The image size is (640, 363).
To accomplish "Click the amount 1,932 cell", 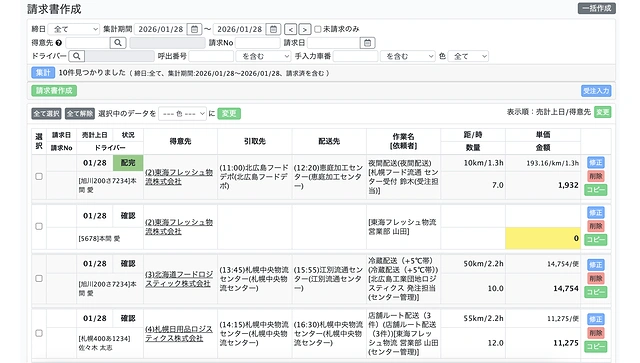I will [543, 185].
